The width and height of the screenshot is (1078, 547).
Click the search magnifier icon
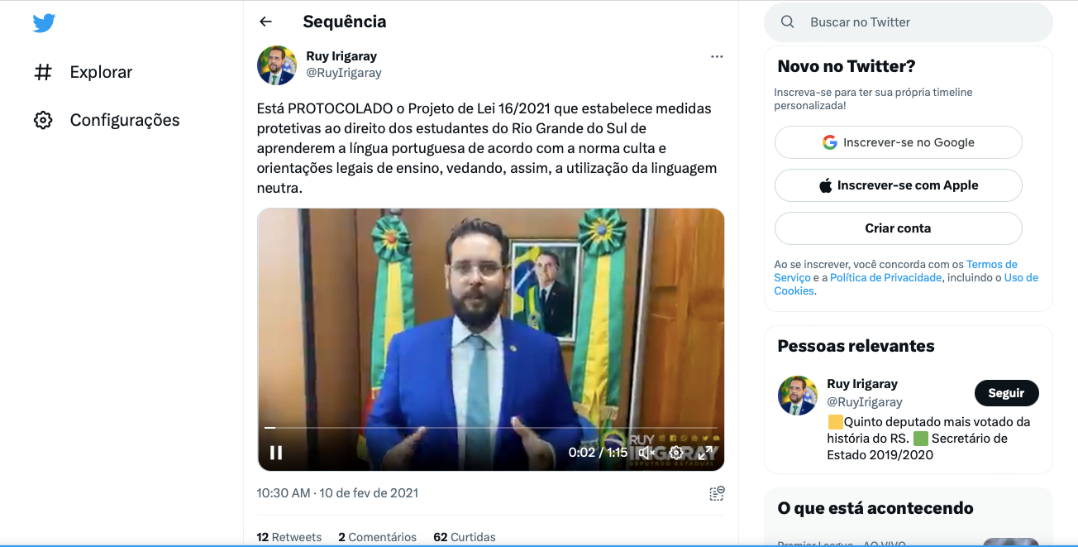788,22
